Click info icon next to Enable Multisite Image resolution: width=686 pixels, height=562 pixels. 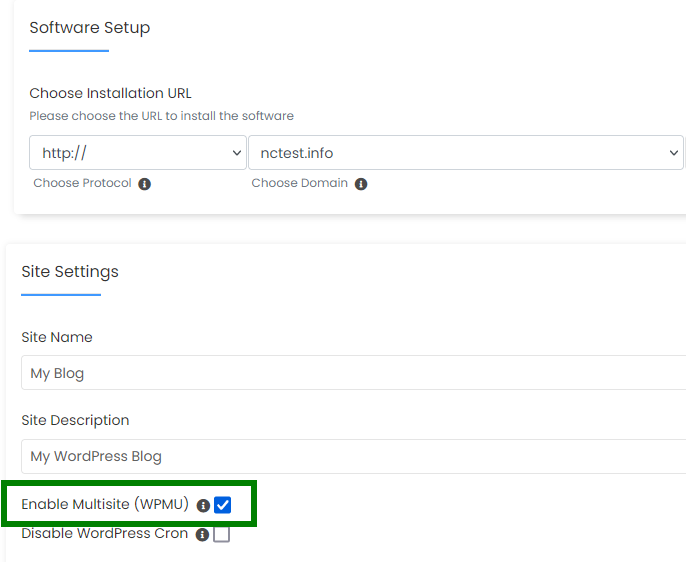coord(203,506)
